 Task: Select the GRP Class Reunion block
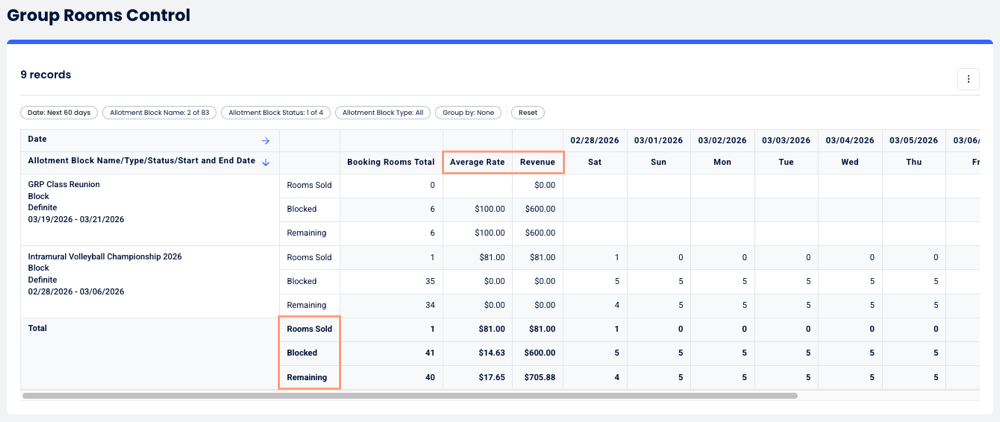click(64, 185)
